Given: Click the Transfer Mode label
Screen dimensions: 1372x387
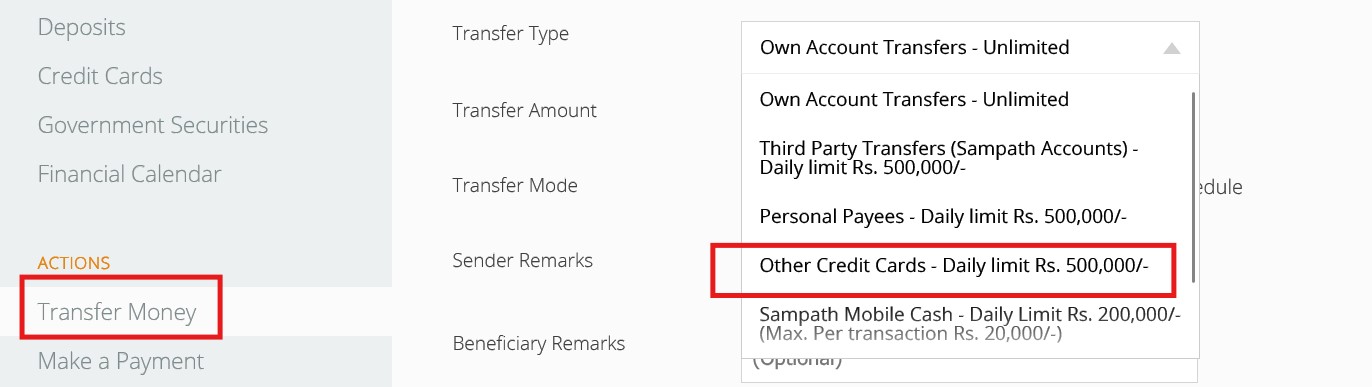Looking at the screenshot, I should click(x=515, y=185).
